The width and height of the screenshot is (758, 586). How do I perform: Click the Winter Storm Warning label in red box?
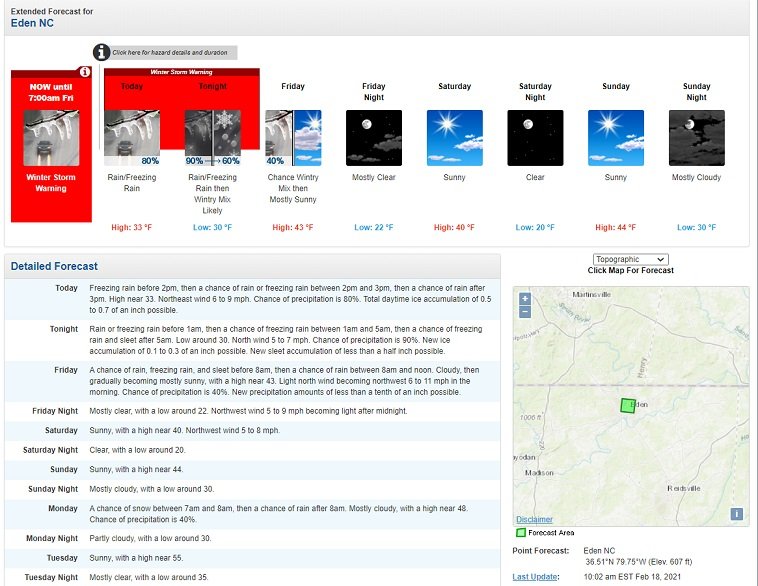tap(51, 183)
